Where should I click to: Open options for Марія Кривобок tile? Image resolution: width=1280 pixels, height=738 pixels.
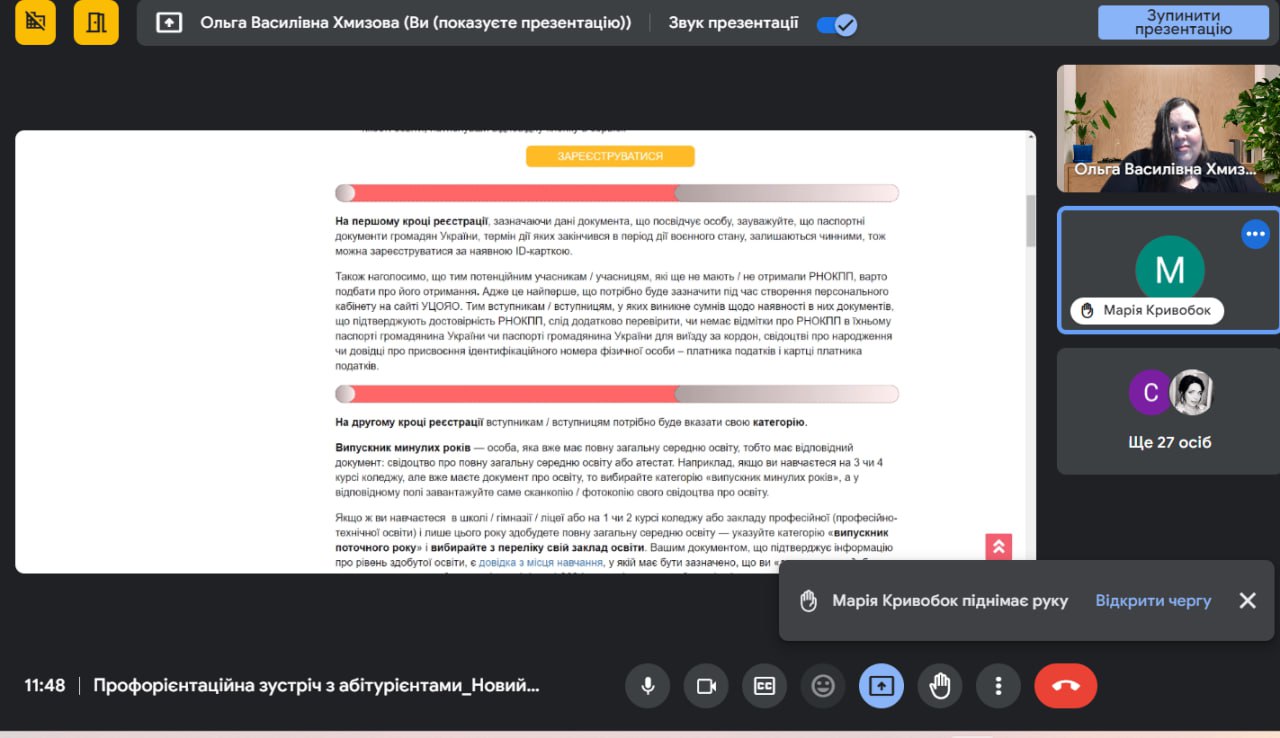coord(1256,234)
